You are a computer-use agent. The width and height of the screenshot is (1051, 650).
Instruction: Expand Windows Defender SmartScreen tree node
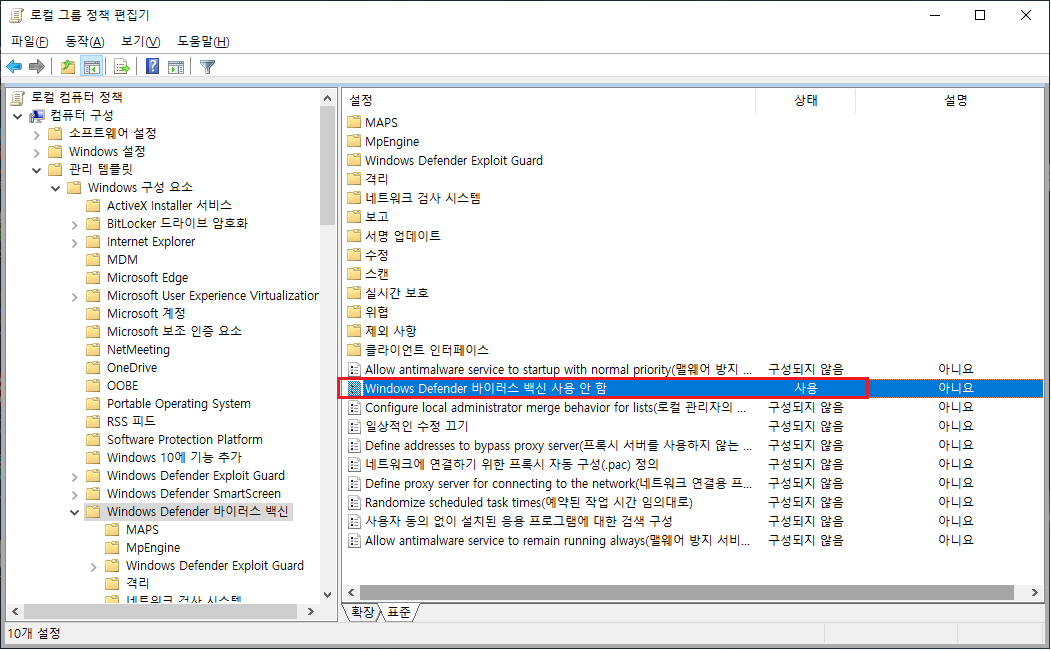click(74, 495)
